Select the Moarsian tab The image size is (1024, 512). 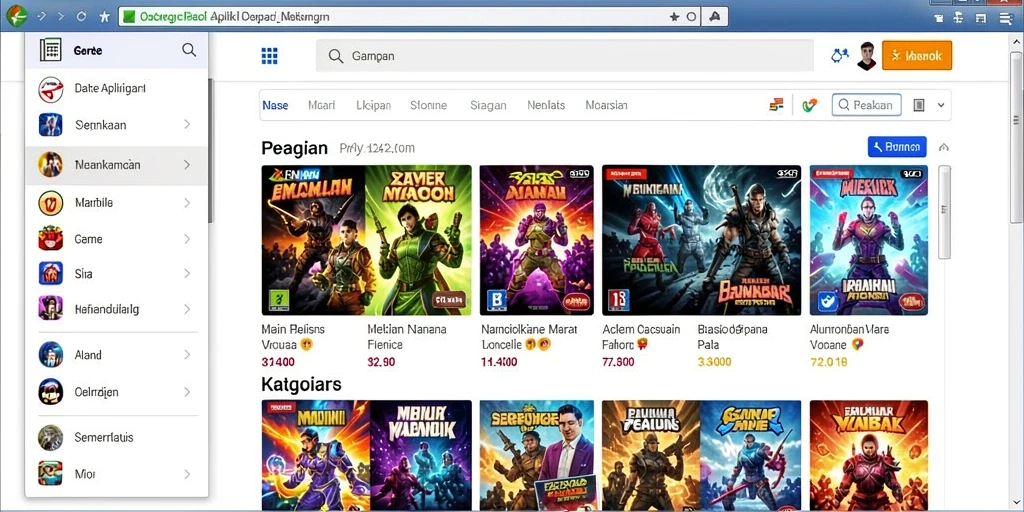click(x=607, y=105)
